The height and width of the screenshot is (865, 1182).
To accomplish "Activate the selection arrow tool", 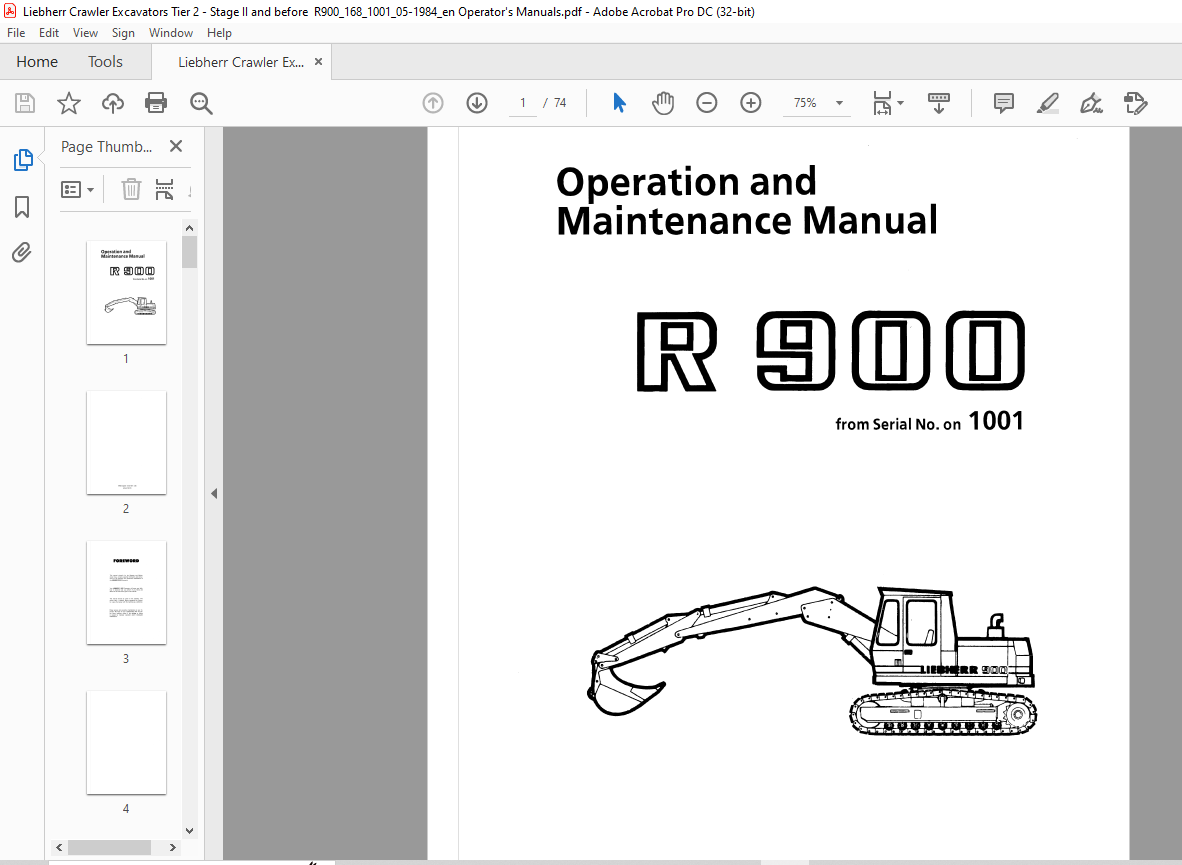I will [x=619, y=103].
